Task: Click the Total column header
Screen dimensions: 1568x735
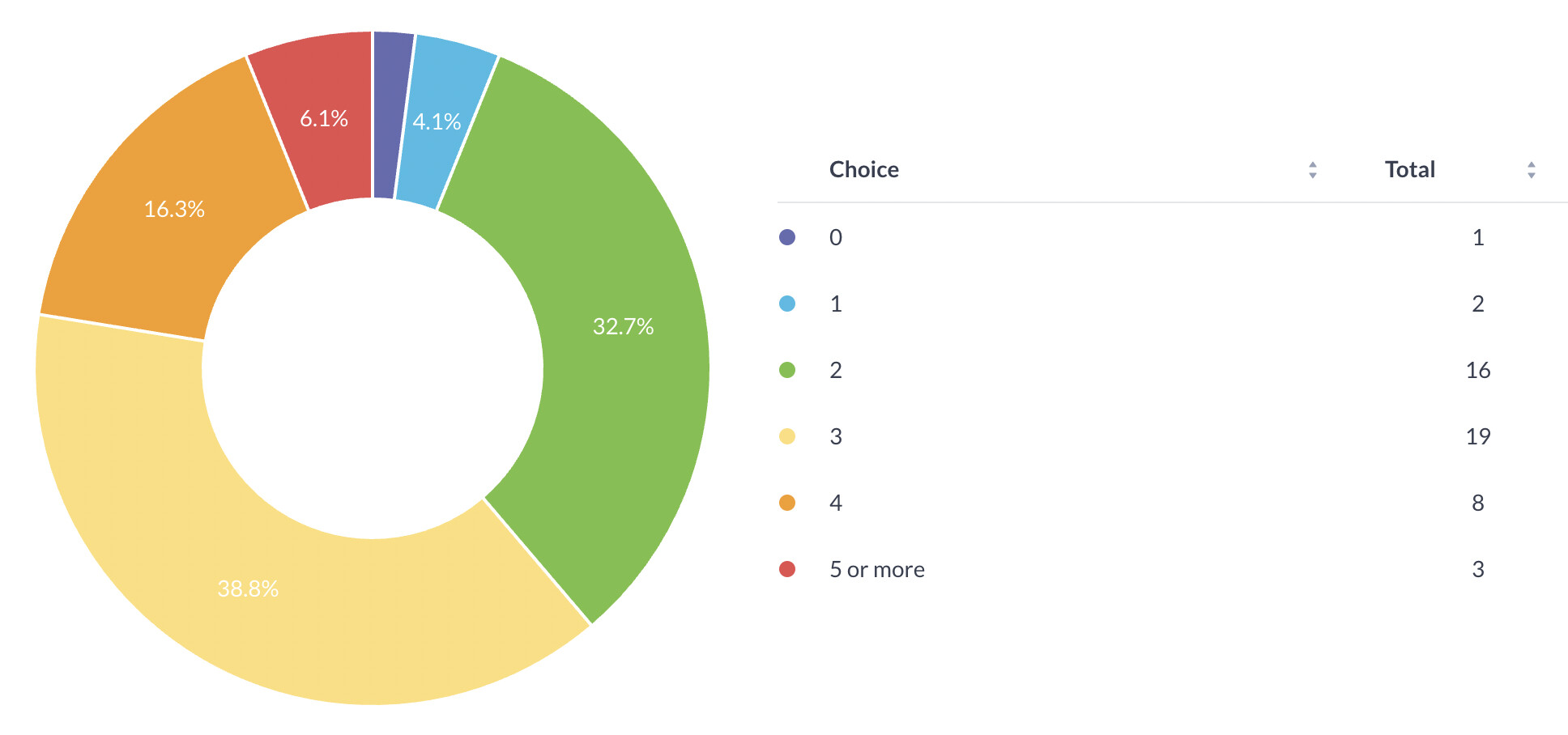Action: tap(1409, 170)
